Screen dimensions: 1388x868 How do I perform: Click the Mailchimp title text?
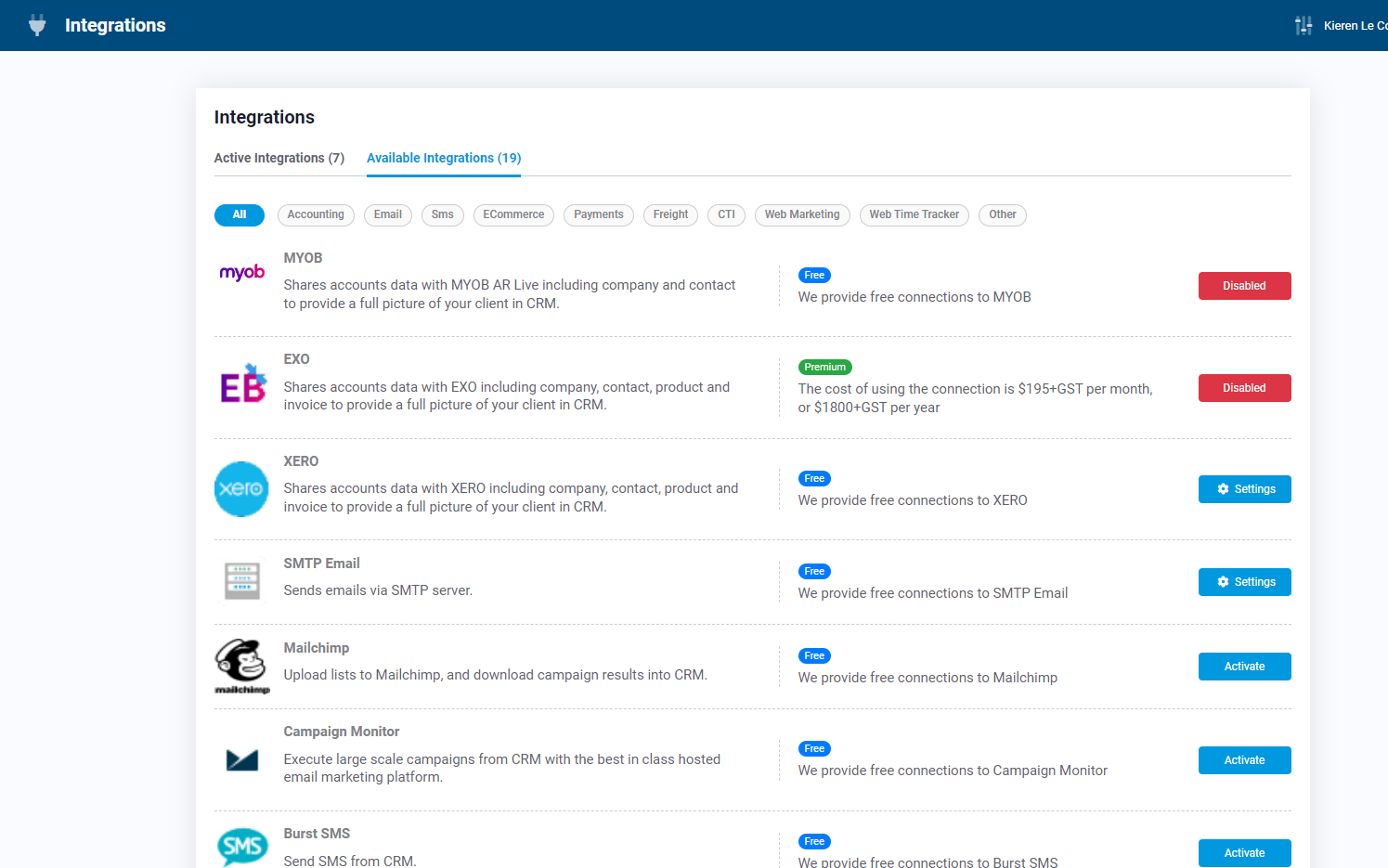pos(317,648)
